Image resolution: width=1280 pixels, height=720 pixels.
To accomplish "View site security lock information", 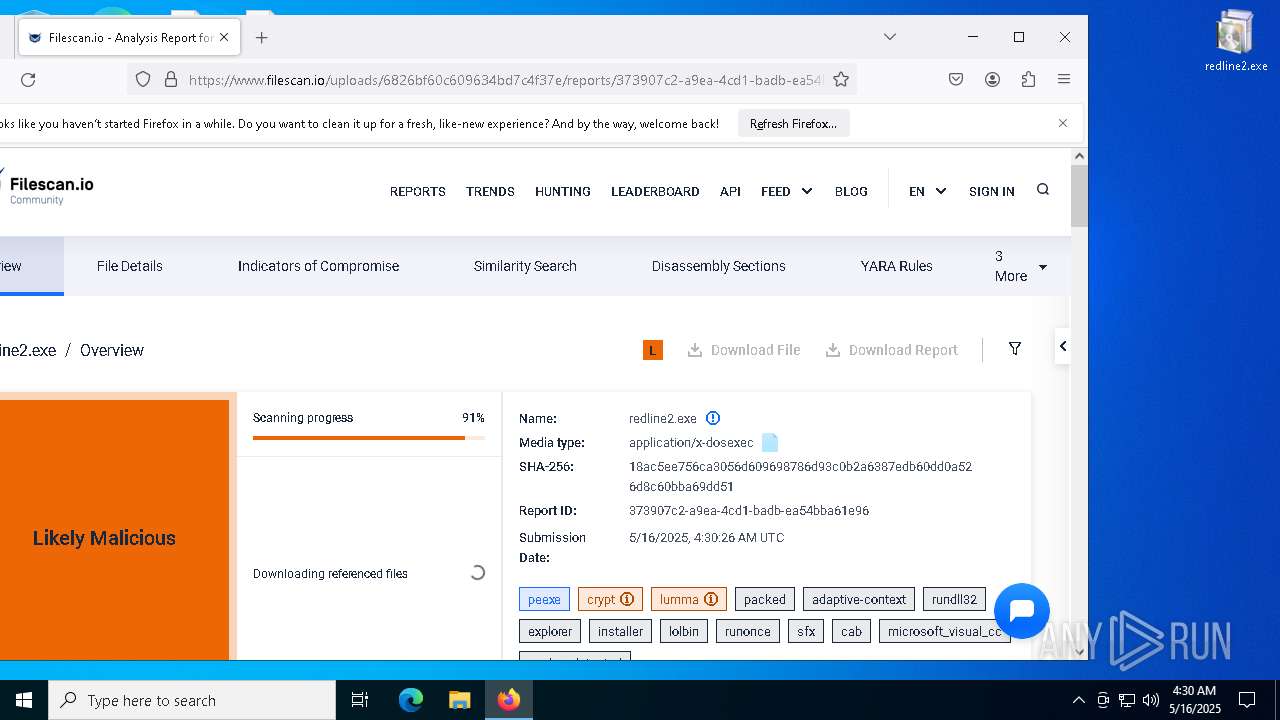I will (170, 79).
